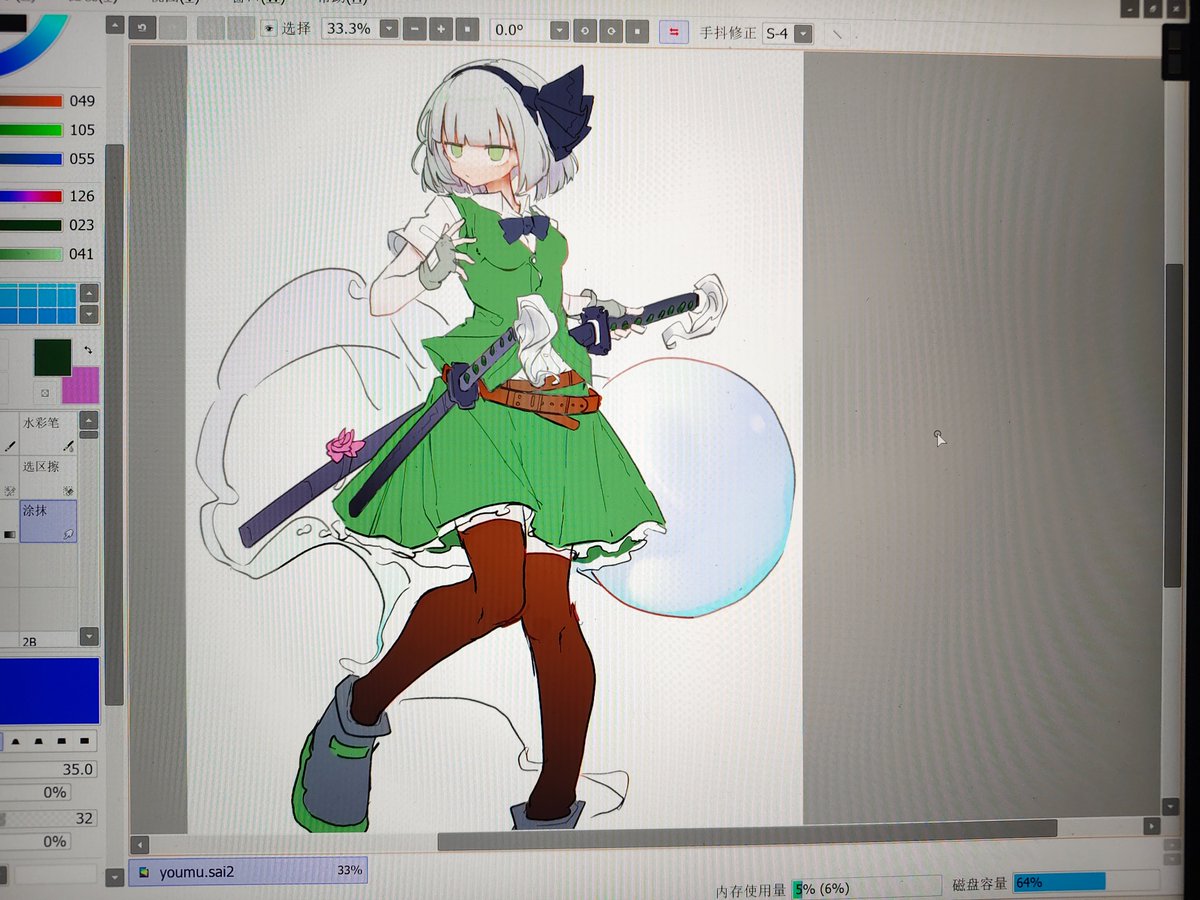Viewport: 1200px width, 900px height.
Task: Adjust the red slider showing 049
Action: (x=32, y=101)
